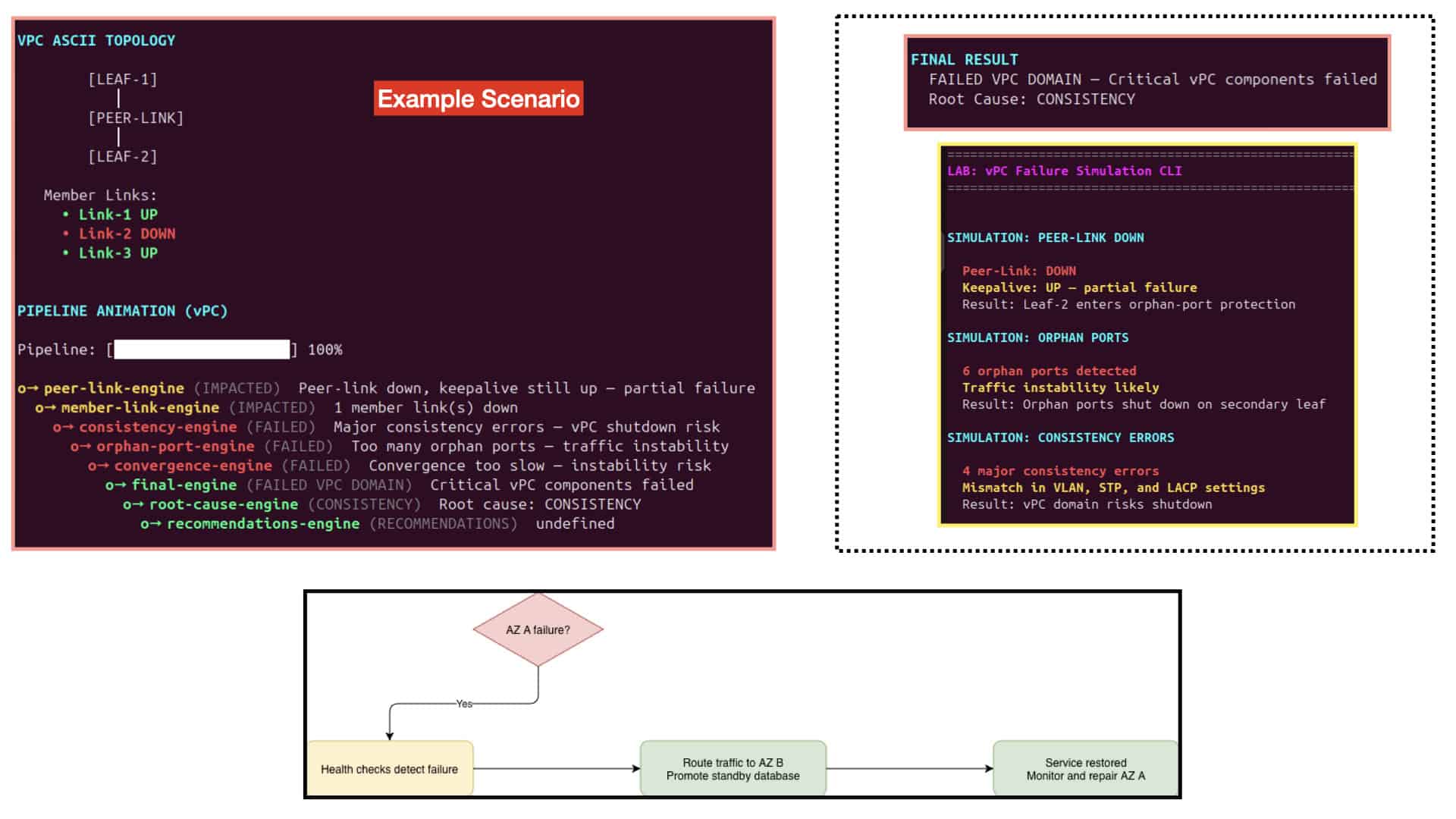Click the orphan-port-engine entry
1456x819 pixels.
click(x=400, y=447)
